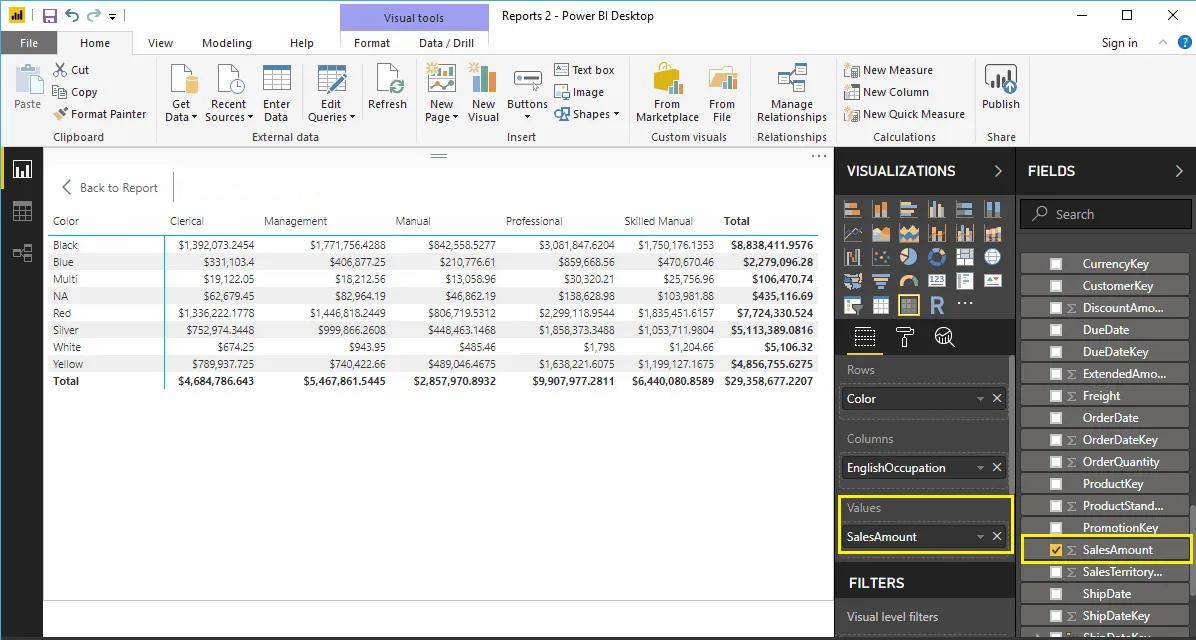Open the R script visual

click(x=937, y=305)
